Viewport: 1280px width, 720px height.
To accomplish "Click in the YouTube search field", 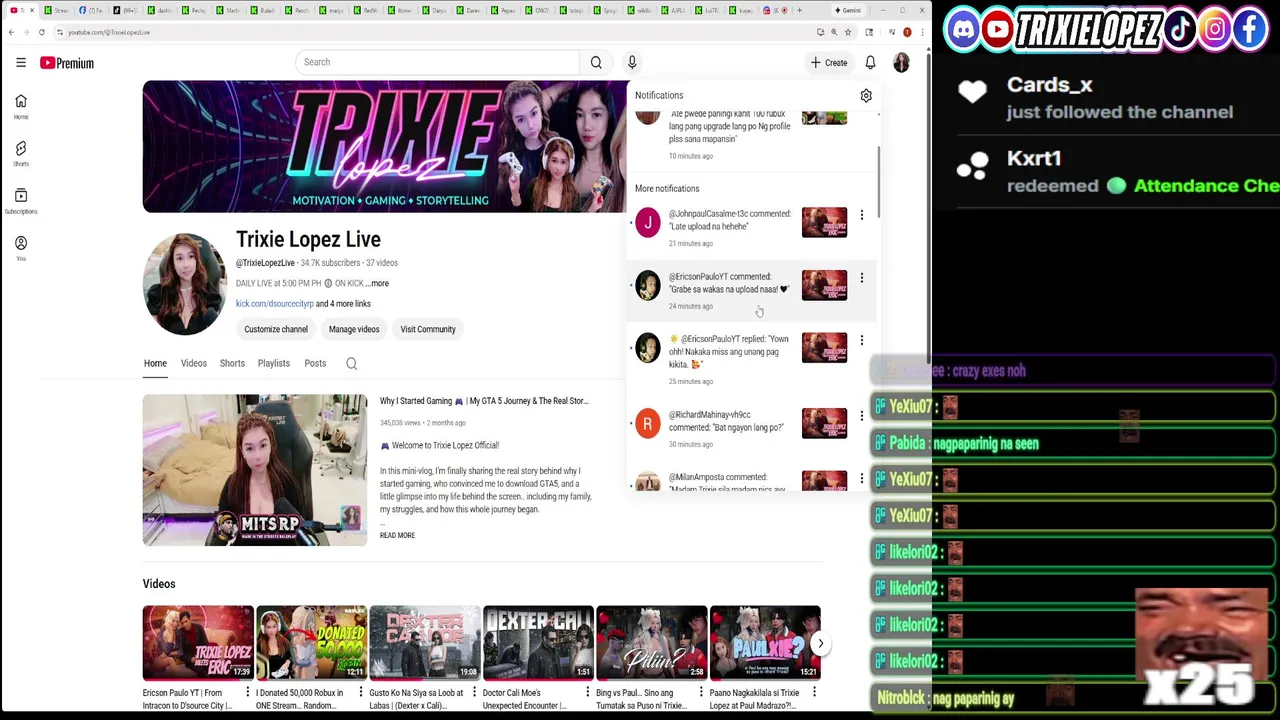I will point(437,62).
